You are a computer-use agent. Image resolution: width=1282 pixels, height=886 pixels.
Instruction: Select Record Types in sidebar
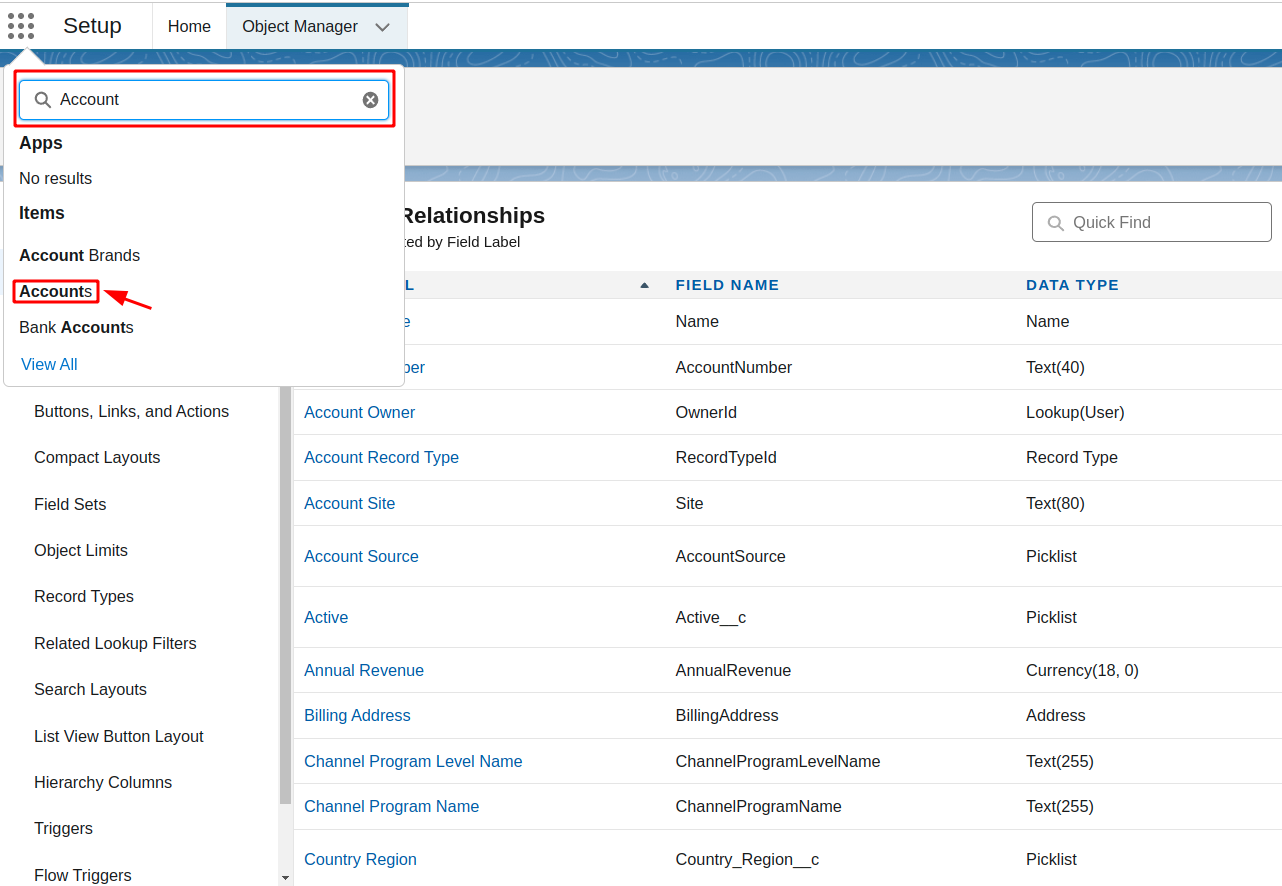click(84, 596)
